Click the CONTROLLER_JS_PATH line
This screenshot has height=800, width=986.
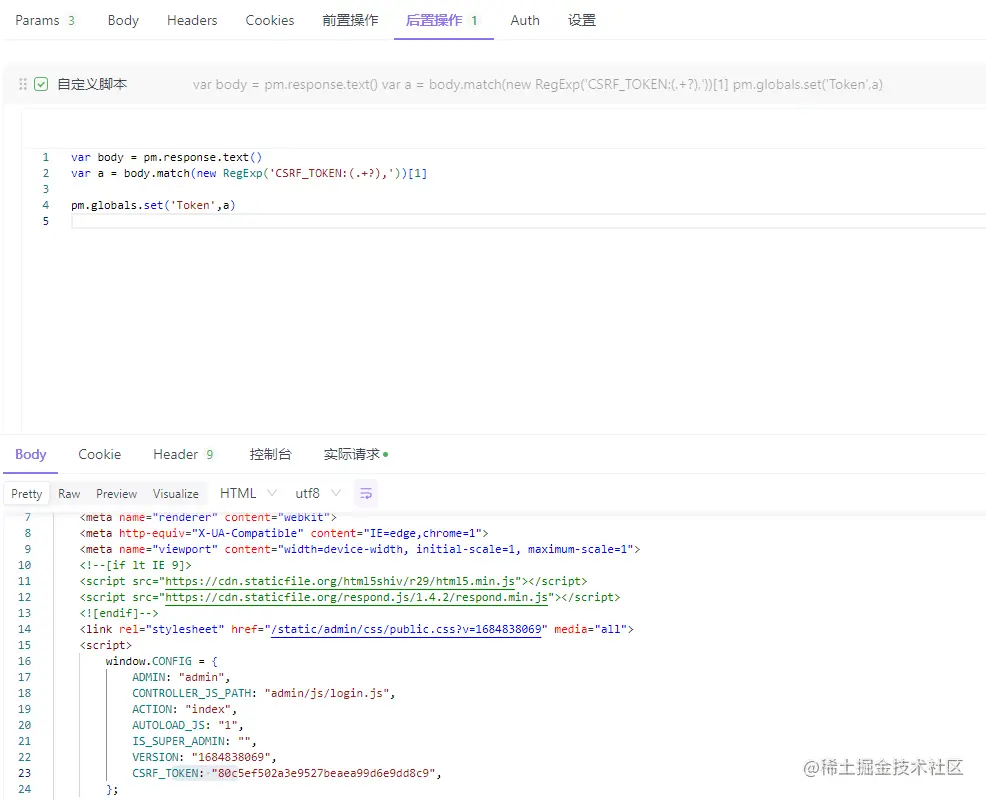tap(263, 693)
